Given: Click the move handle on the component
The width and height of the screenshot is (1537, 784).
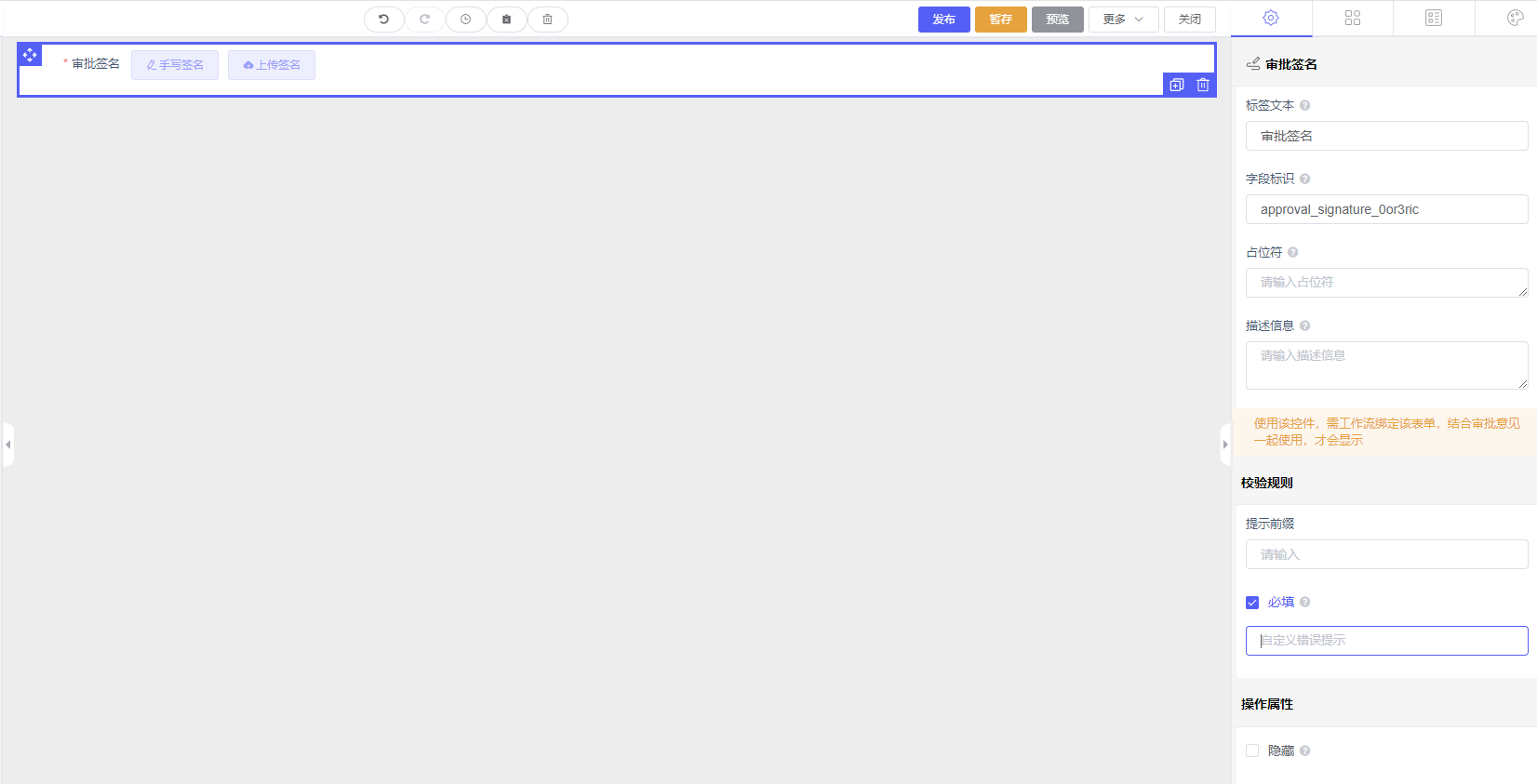Looking at the screenshot, I should (x=30, y=55).
